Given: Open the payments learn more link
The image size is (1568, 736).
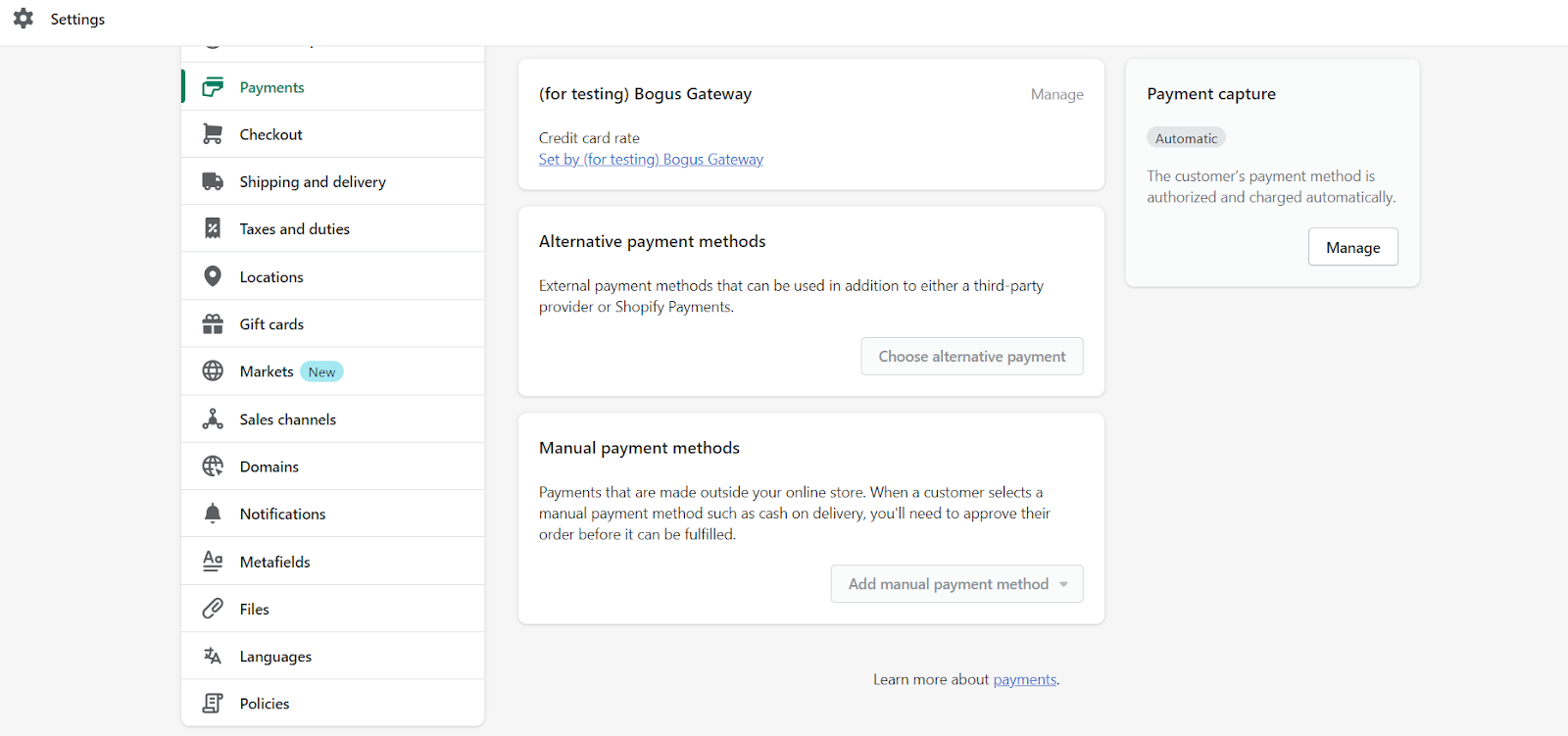Looking at the screenshot, I should (1024, 680).
